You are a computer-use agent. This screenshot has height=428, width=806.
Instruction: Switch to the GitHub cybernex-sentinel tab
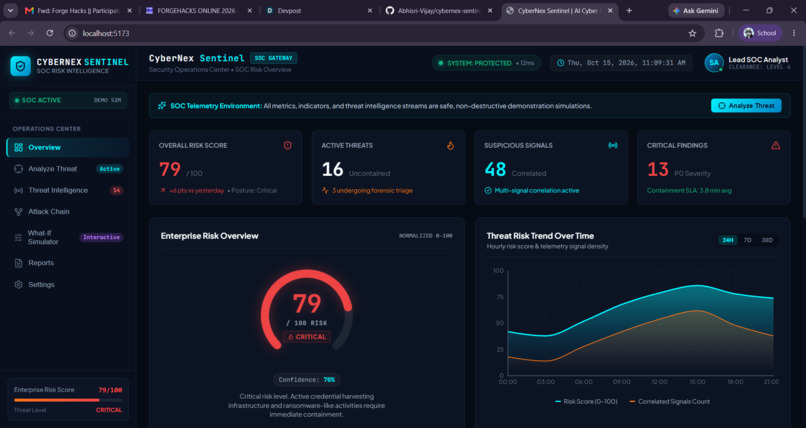438,10
